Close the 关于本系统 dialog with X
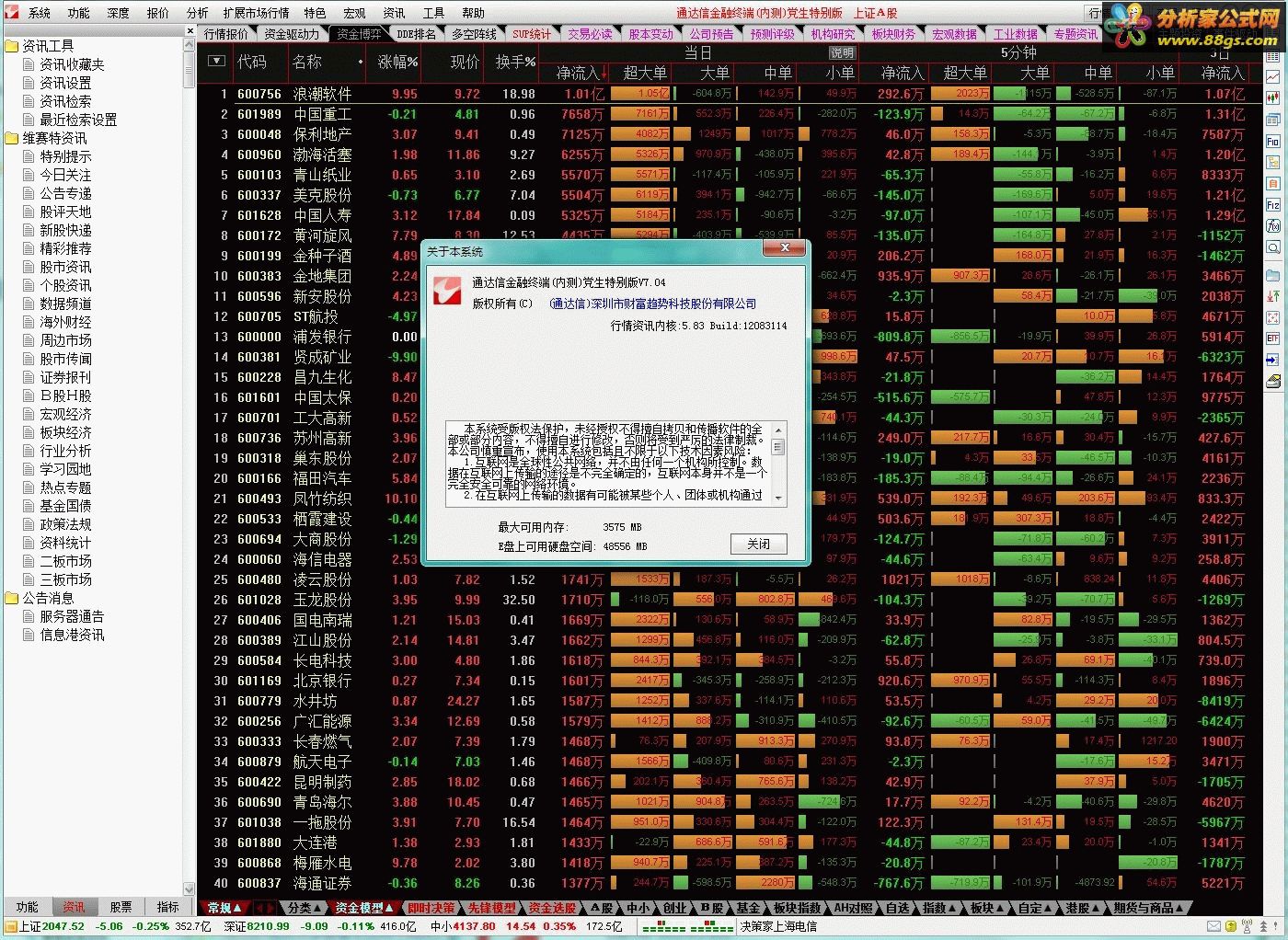The width and height of the screenshot is (1288, 940). coord(785,248)
